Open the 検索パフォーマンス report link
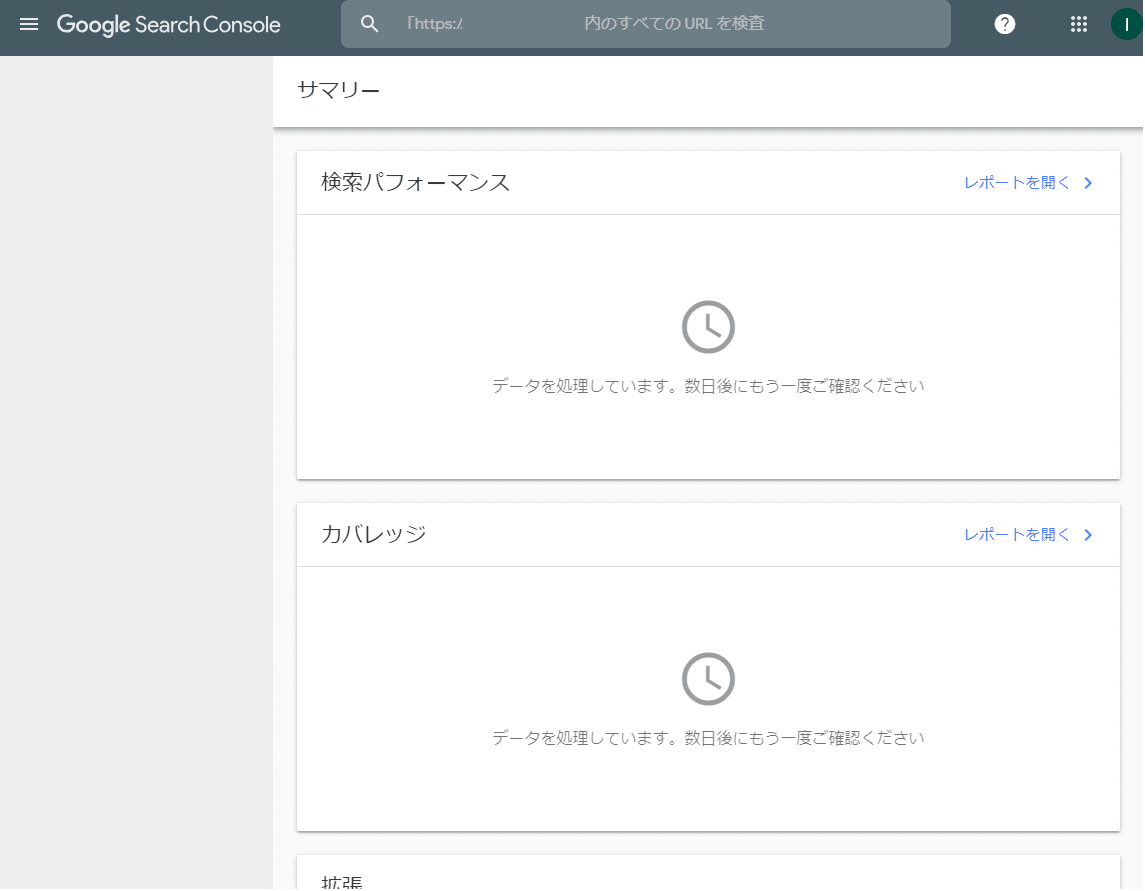The height and width of the screenshot is (891, 1145). pyautogui.click(x=1016, y=183)
